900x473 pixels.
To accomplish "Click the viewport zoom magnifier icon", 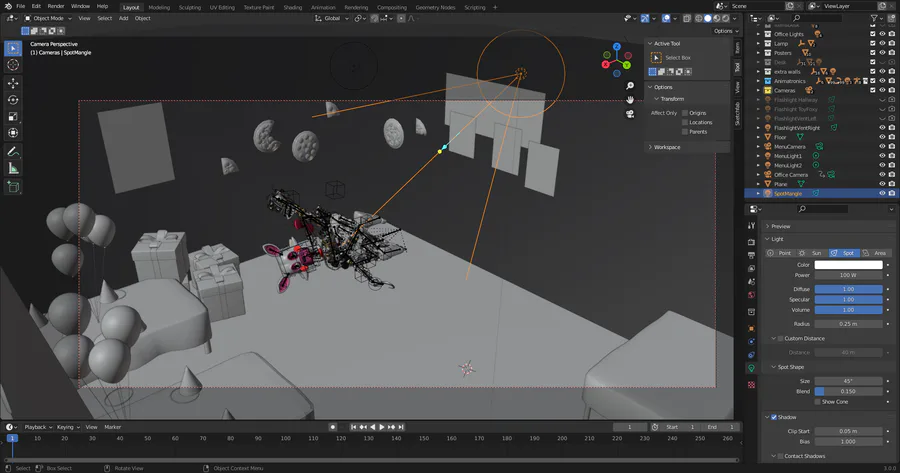I will click(x=630, y=86).
